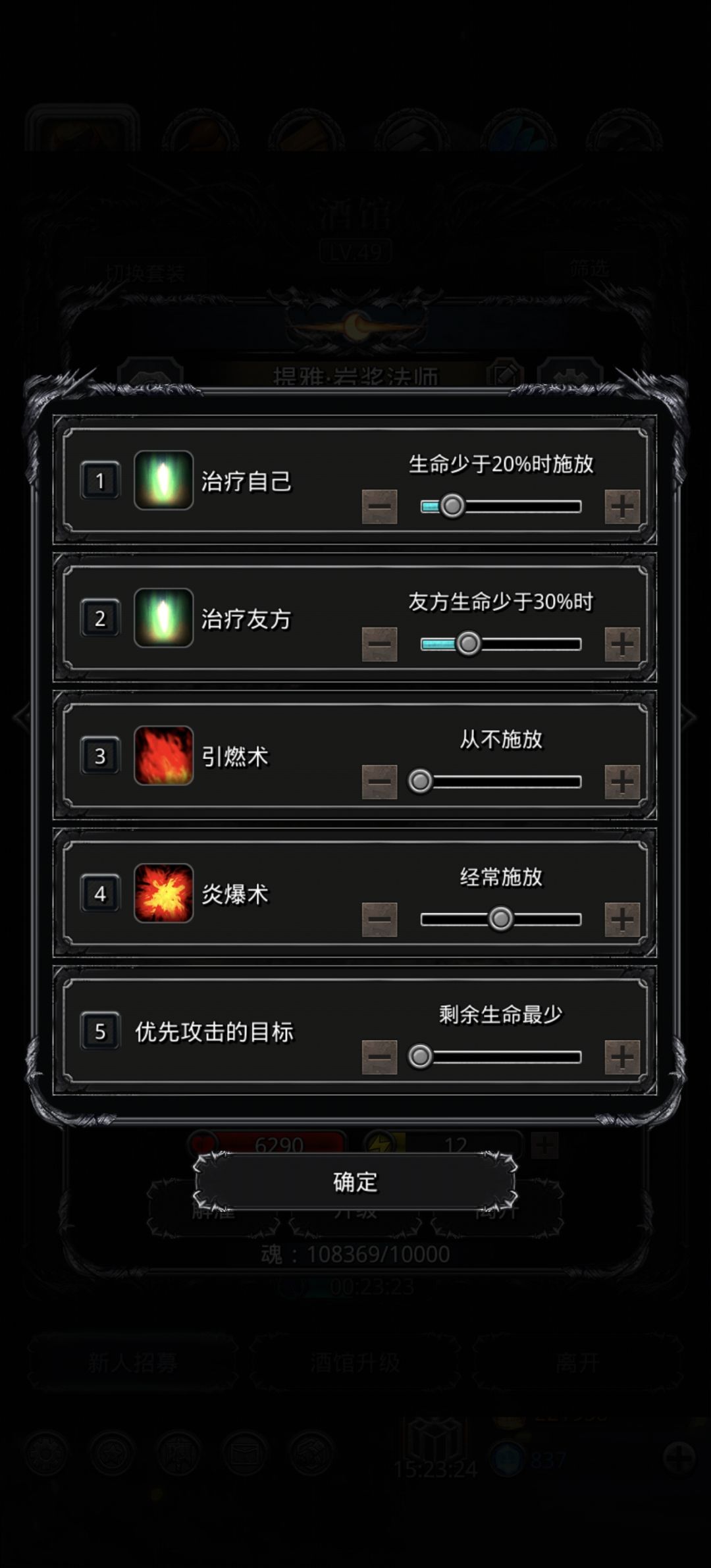Increase 治疗自己 threshold with plus button
Viewport: 711px width, 1568px height.
pos(622,507)
